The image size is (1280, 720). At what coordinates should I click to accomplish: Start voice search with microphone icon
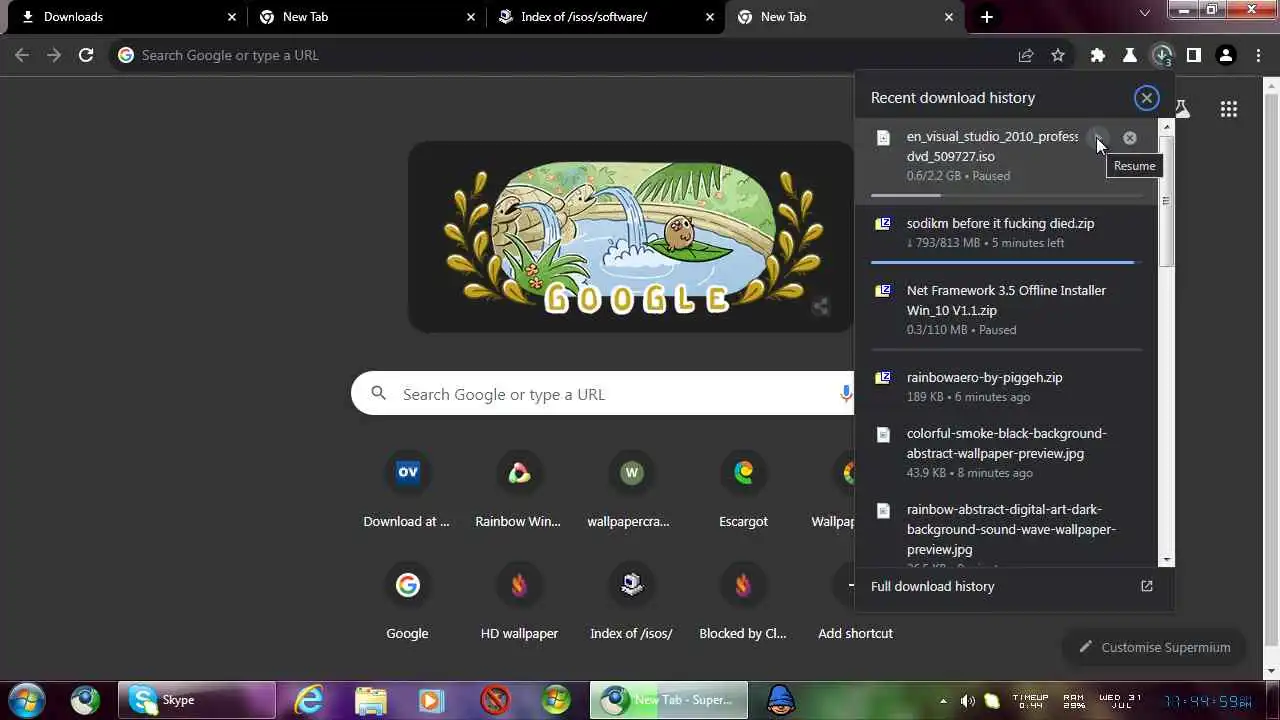[x=846, y=394]
